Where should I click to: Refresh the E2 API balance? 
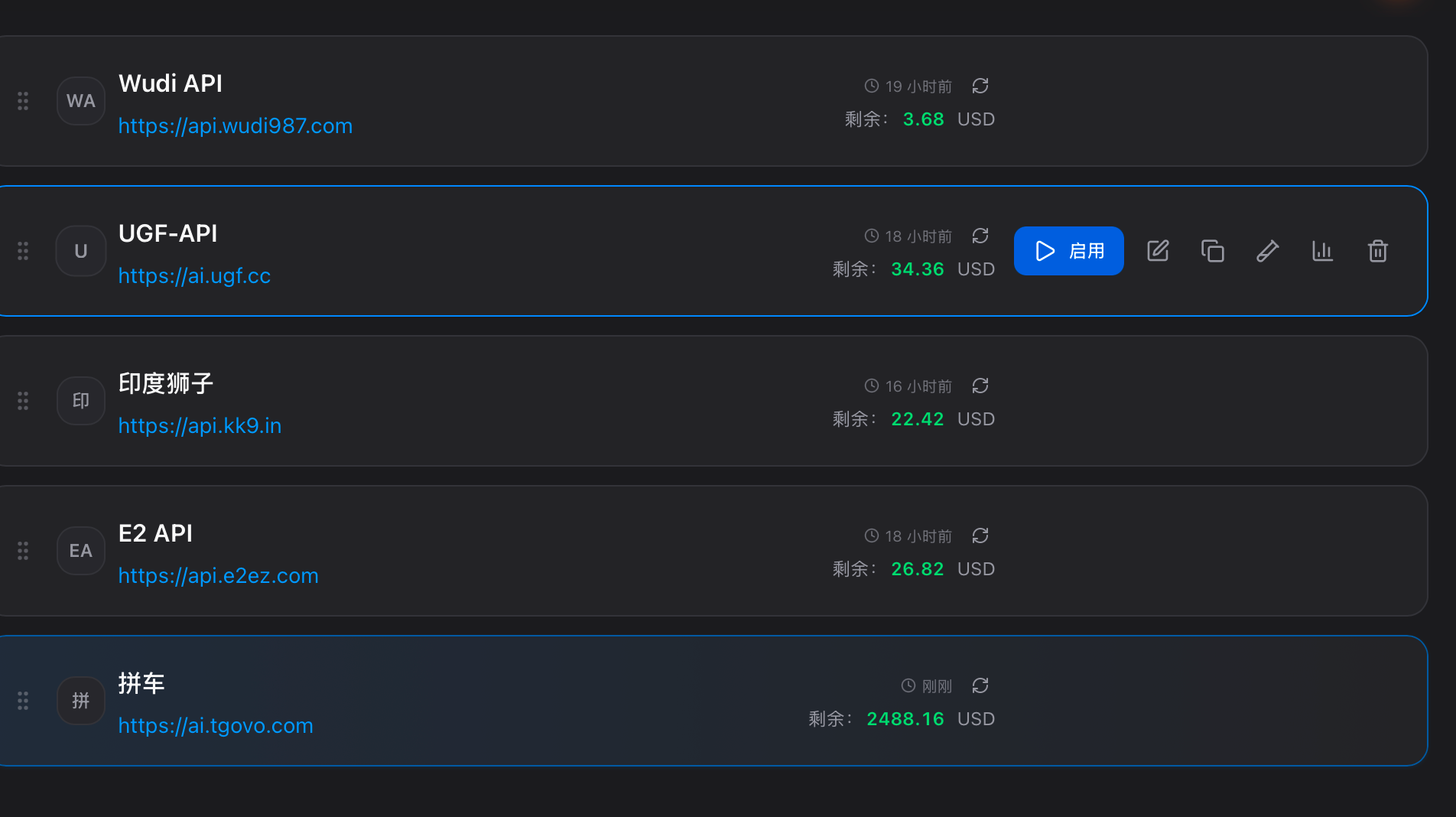click(x=980, y=535)
